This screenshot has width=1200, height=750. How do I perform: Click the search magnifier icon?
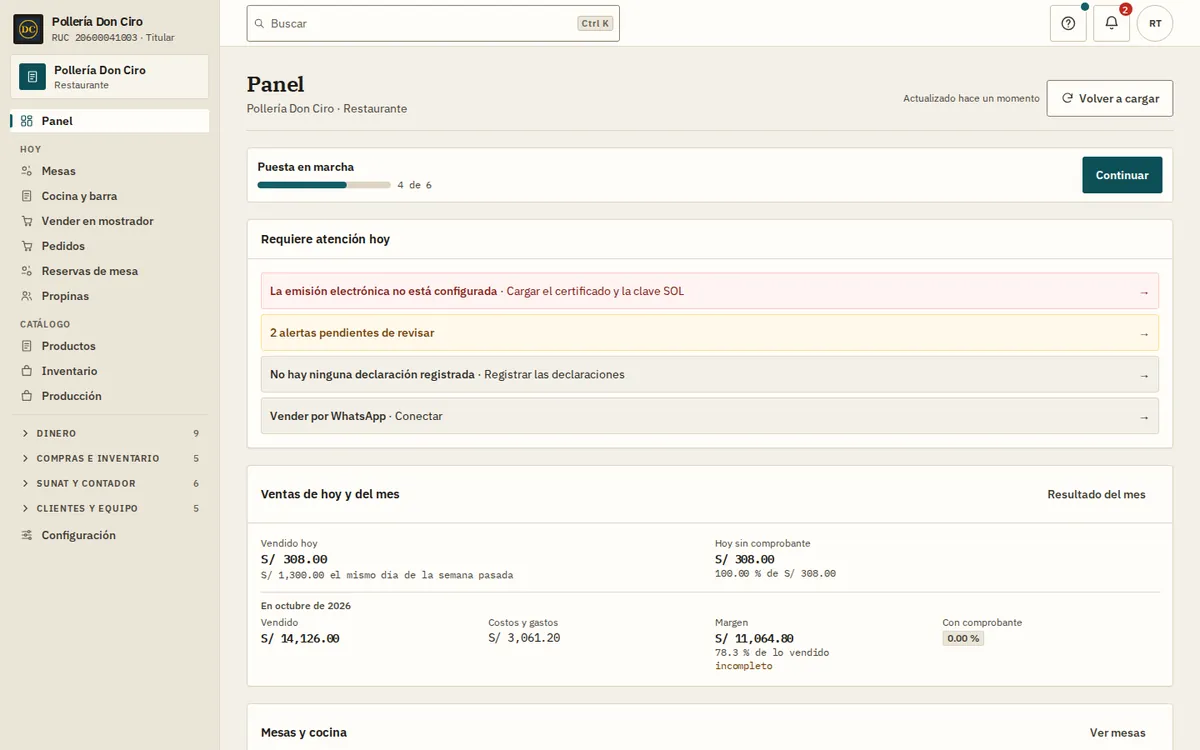260,23
